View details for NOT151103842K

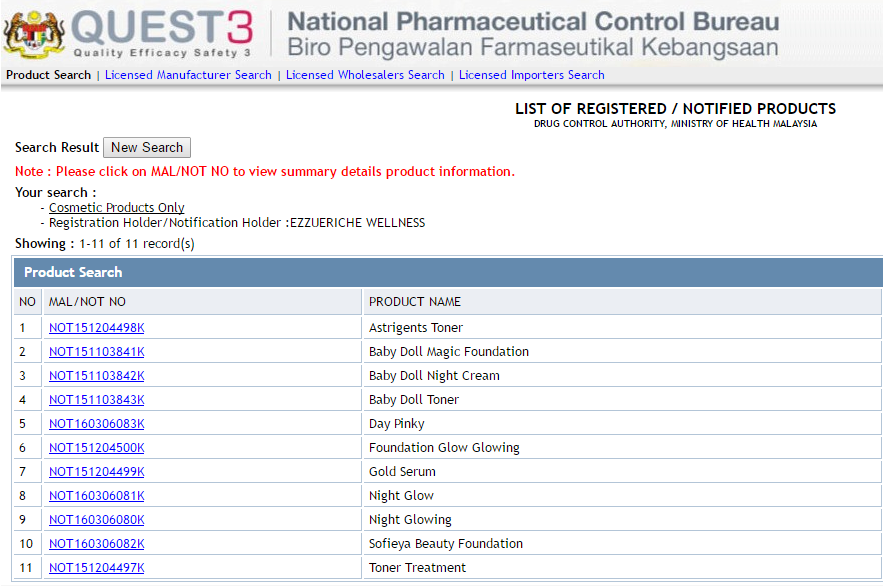[x=96, y=376]
